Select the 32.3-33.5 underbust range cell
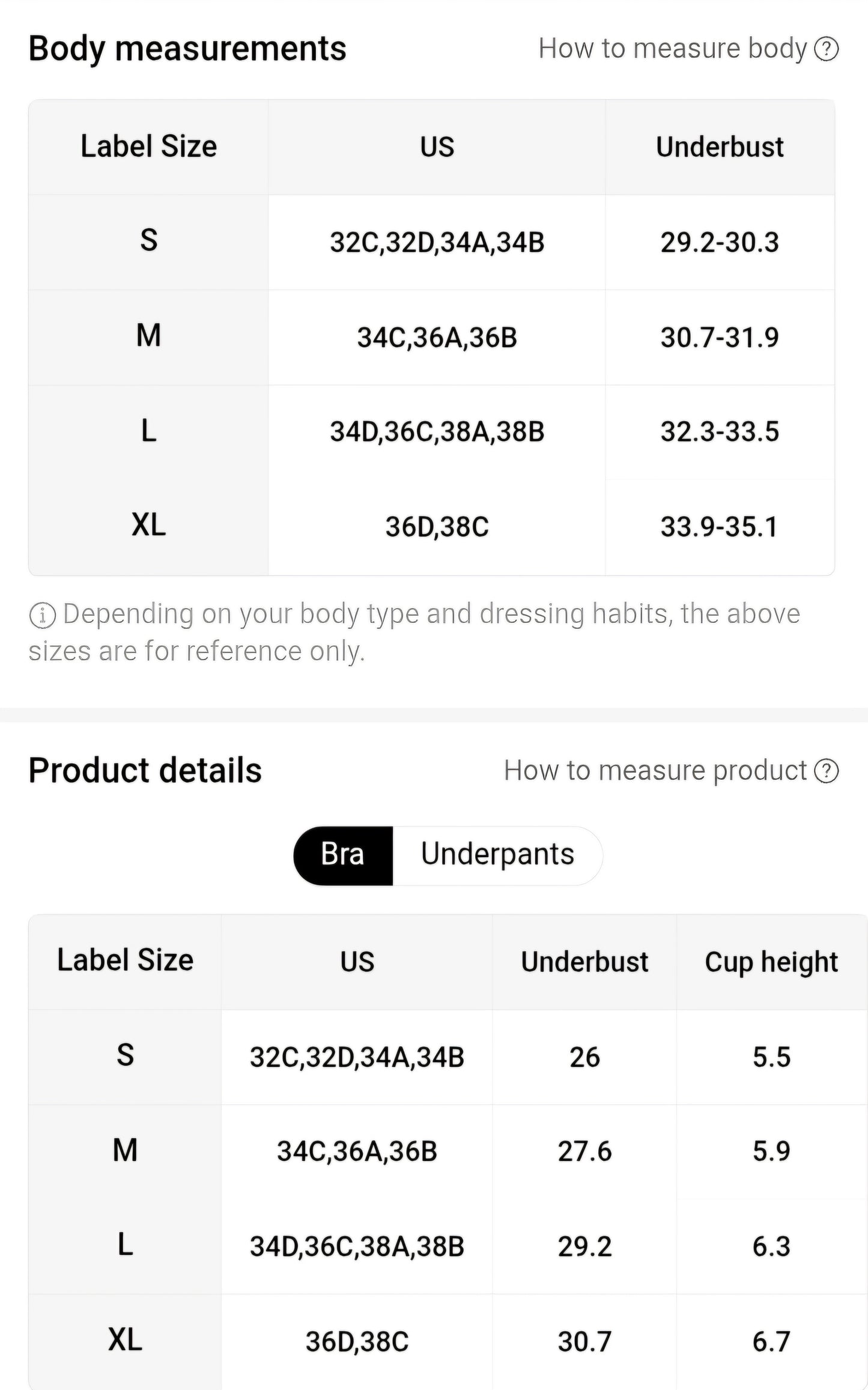Screen dimensions: 868x1390 coord(720,432)
